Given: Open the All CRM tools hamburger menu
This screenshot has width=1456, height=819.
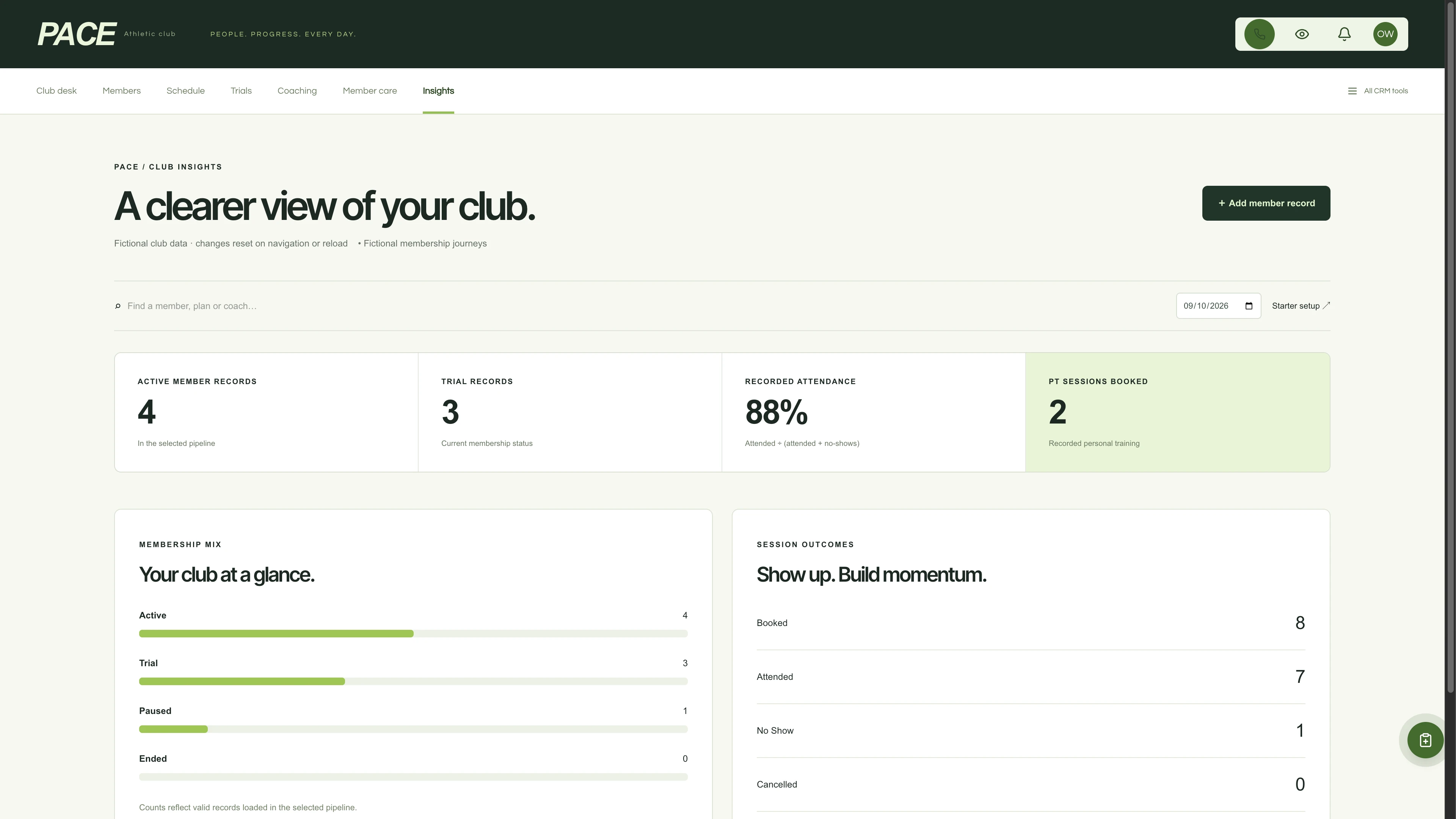Looking at the screenshot, I should click(x=1378, y=91).
